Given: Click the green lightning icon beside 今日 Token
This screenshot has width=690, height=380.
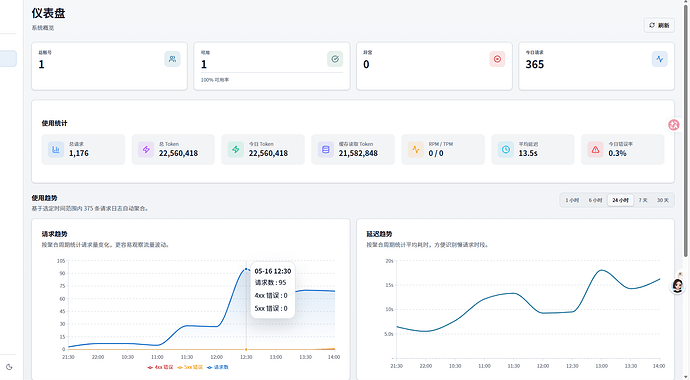Looking at the screenshot, I should click(236, 150).
